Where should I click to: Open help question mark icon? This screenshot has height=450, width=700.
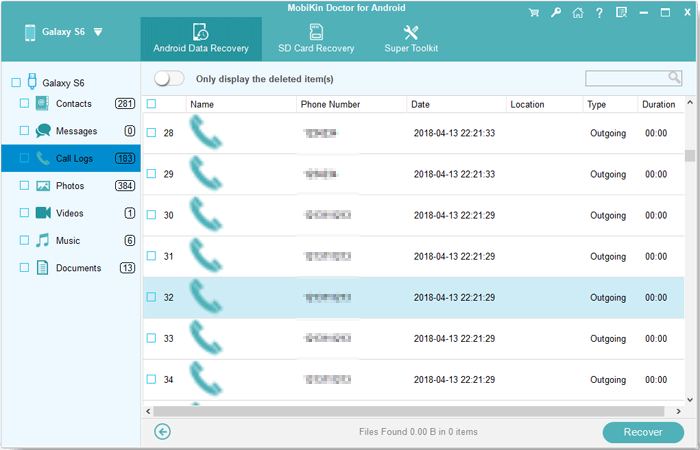(600, 13)
